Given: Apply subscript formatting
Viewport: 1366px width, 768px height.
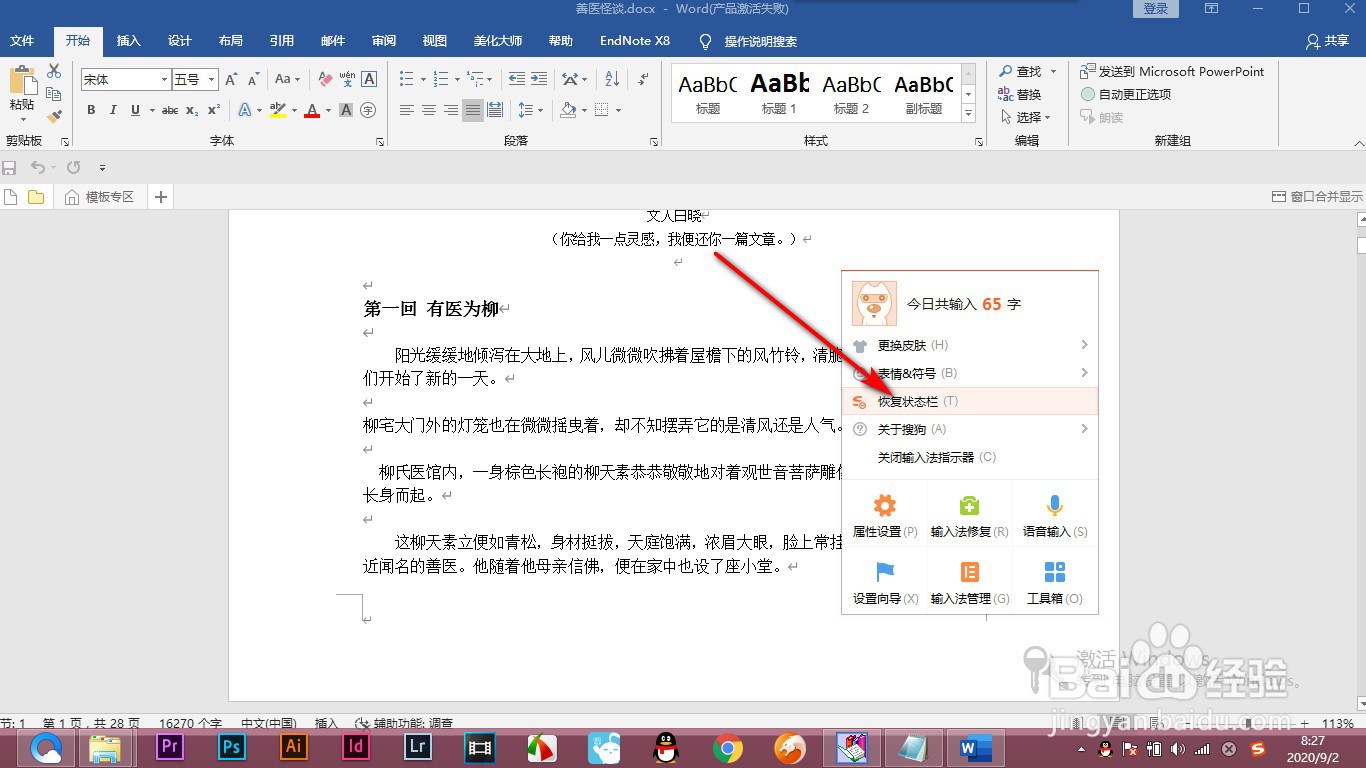Looking at the screenshot, I should (192, 110).
